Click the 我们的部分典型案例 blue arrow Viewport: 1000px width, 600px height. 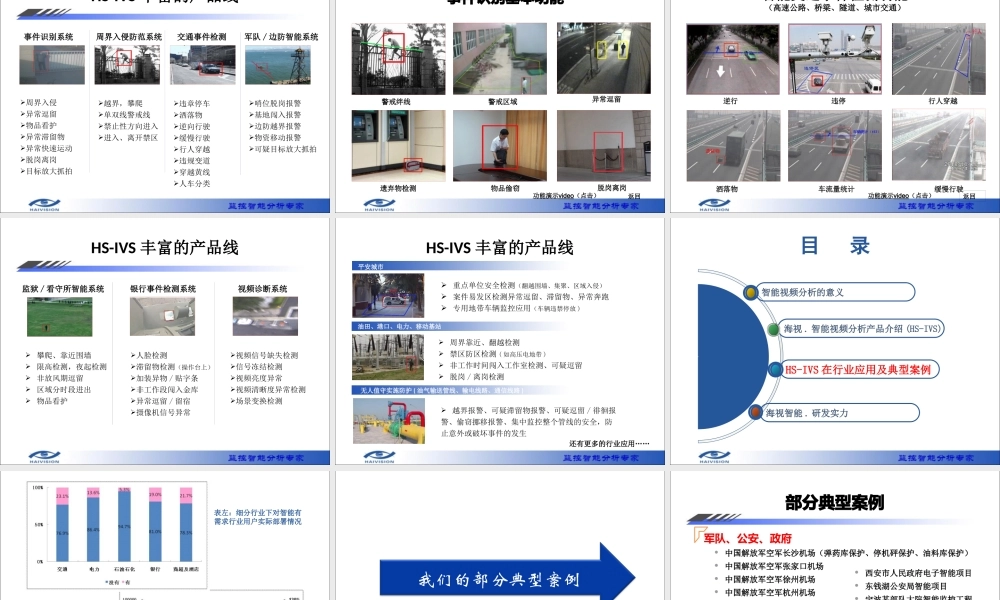pyautogui.click(x=508, y=578)
